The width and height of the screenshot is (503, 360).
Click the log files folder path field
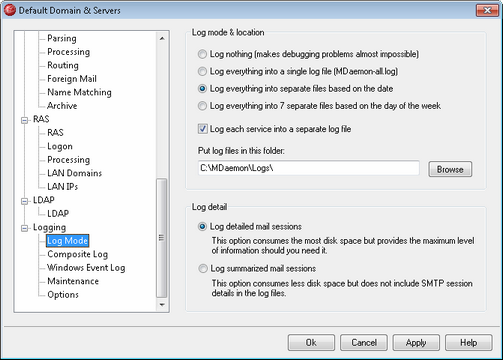(x=308, y=168)
